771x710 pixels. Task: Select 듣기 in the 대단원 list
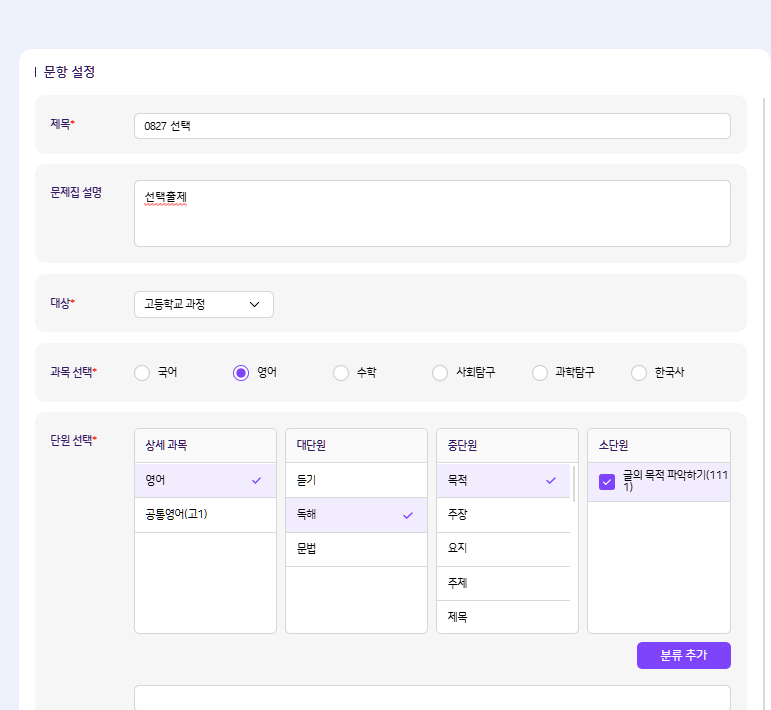[x=356, y=480]
